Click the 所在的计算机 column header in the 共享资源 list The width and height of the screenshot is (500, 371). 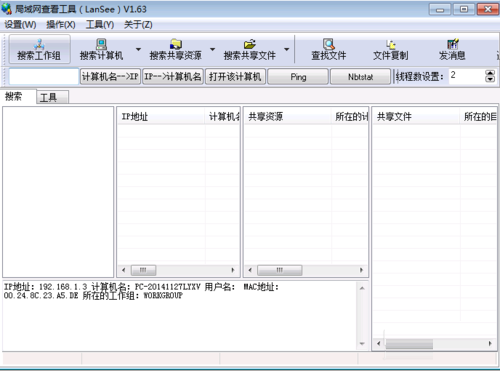pos(350,116)
